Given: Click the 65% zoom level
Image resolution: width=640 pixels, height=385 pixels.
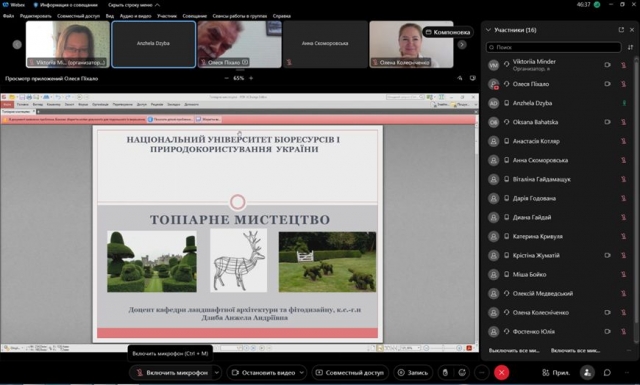Looking at the screenshot, I should point(239,78).
